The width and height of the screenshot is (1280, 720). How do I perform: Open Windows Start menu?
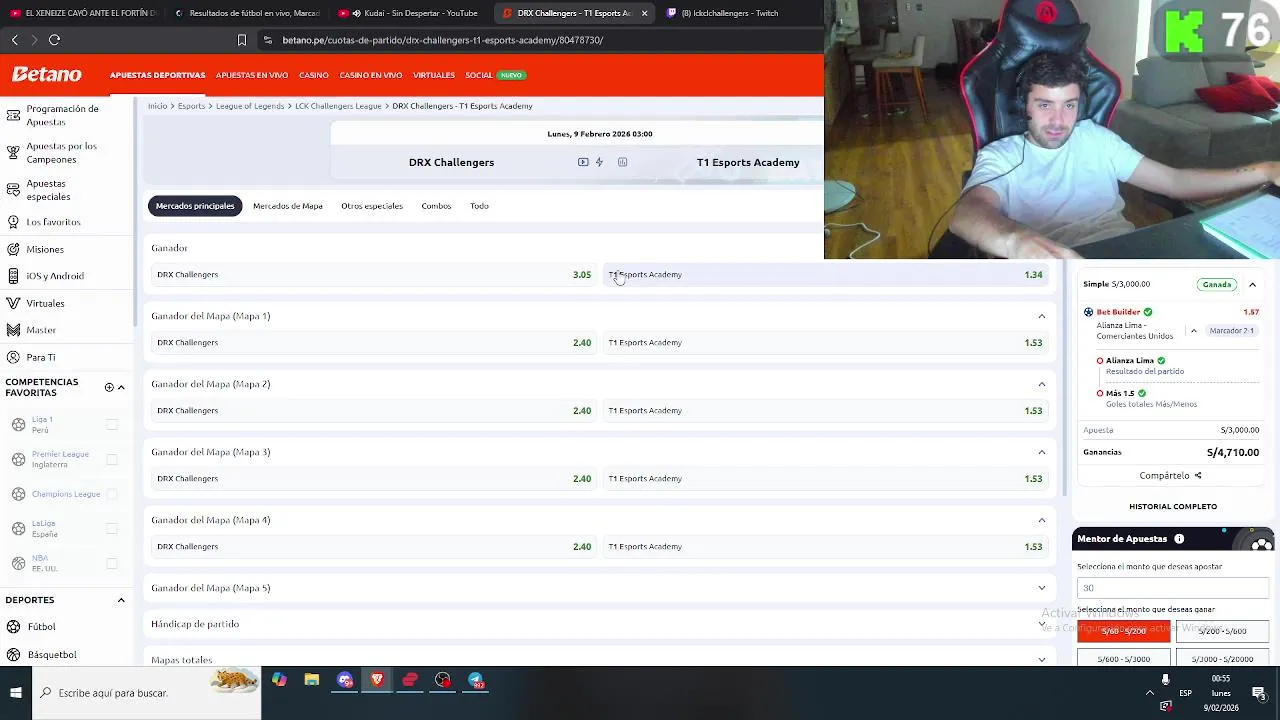click(16, 692)
